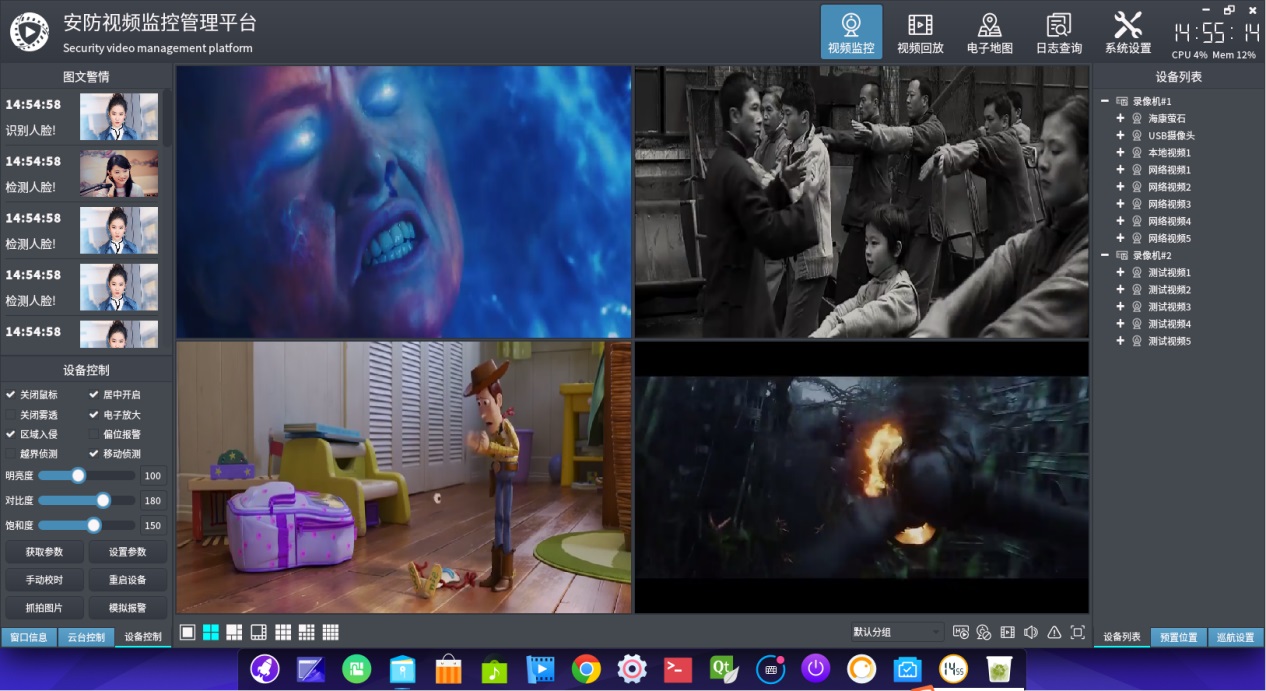Toggle sound with the speaker icon

point(1031,632)
